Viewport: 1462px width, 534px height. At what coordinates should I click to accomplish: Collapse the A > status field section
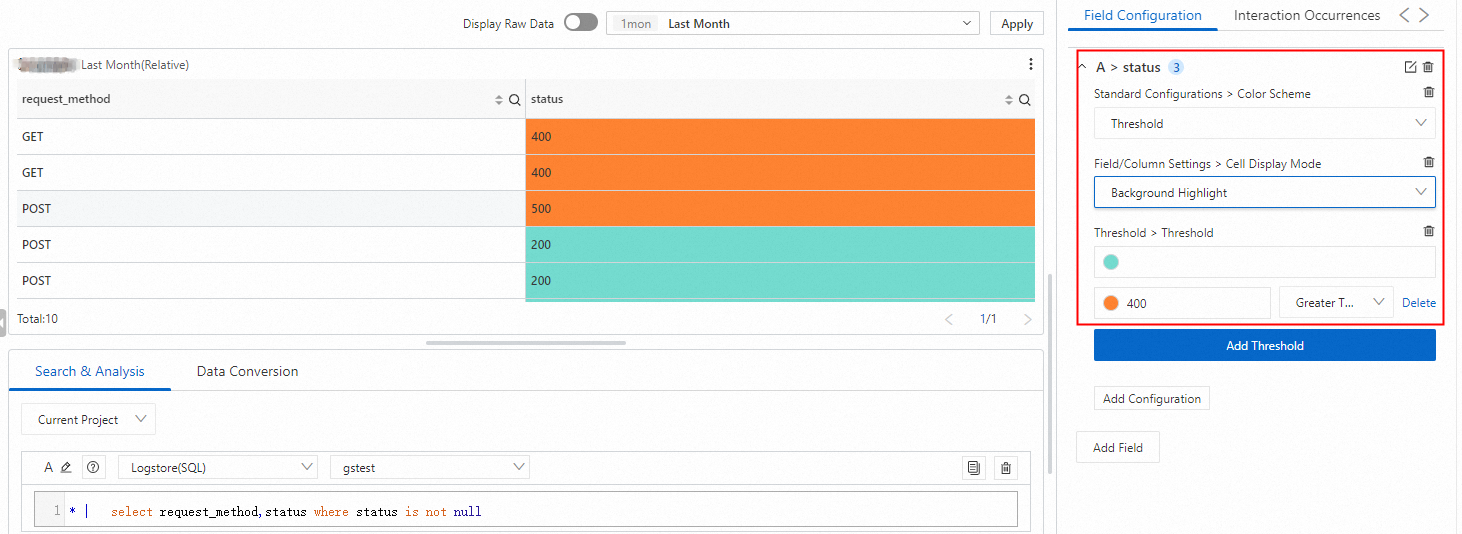(1081, 67)
